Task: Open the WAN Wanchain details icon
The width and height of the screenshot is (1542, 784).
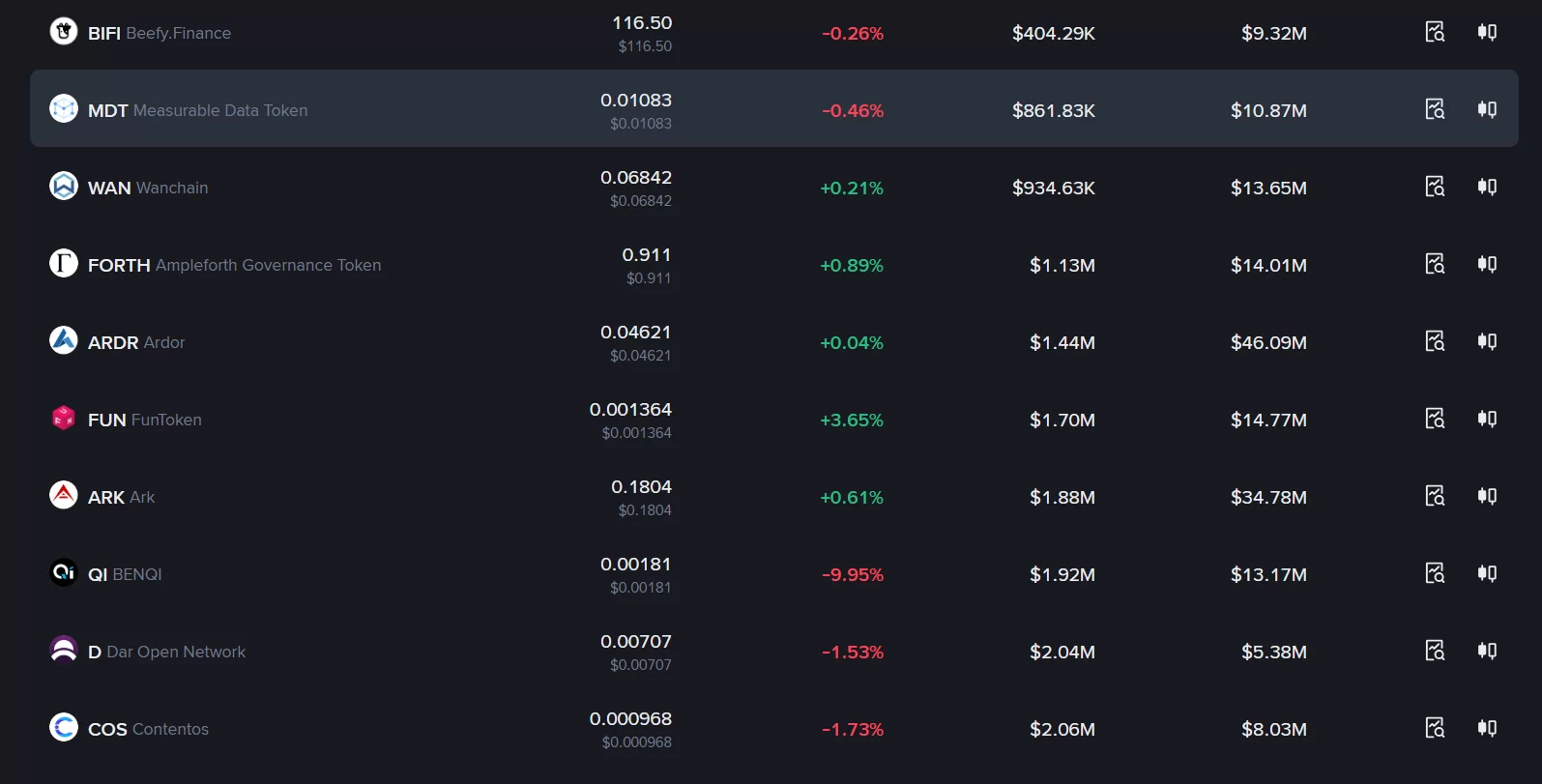Action: (1435, 187)
